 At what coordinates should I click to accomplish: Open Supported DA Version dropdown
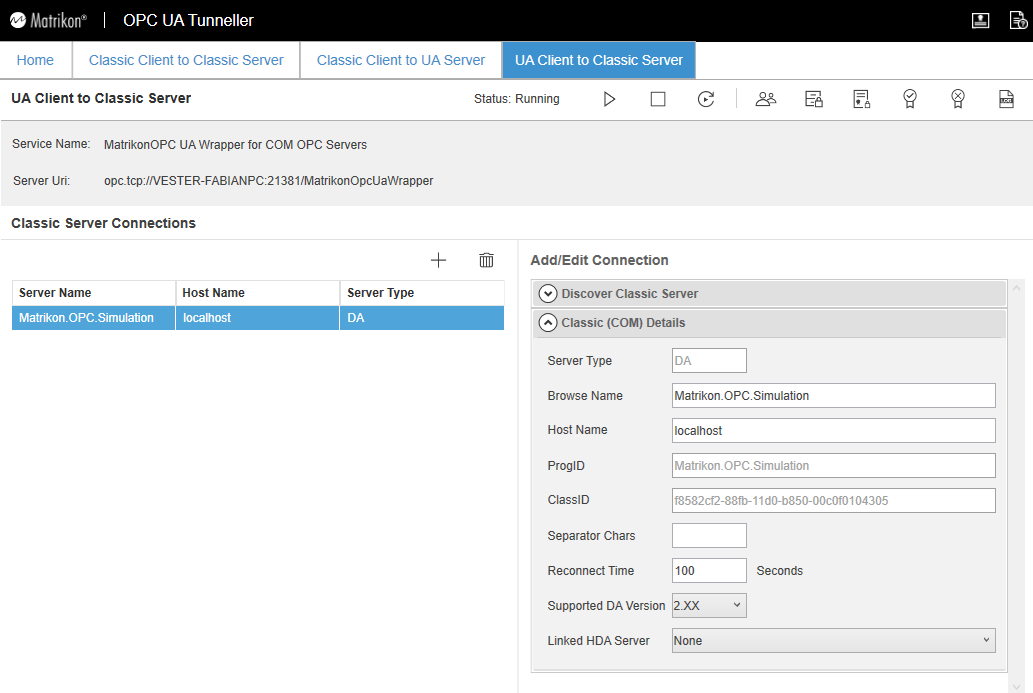click(x=709, y=605)
